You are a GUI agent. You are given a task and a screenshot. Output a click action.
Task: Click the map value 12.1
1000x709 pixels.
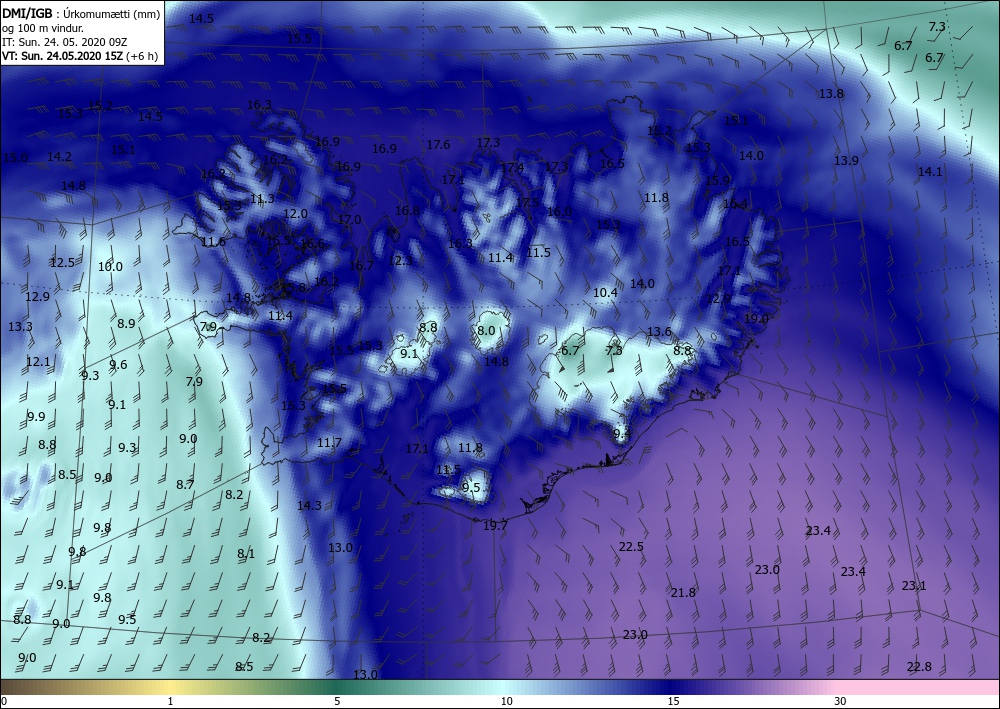click(x=38, y=362)
